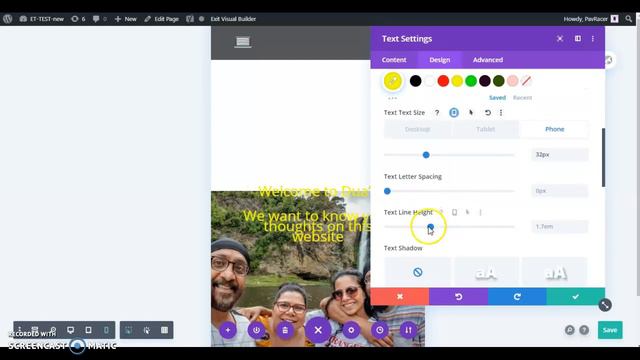
Task: Close builder toolbar with large X button
Action: coord(318,330)
